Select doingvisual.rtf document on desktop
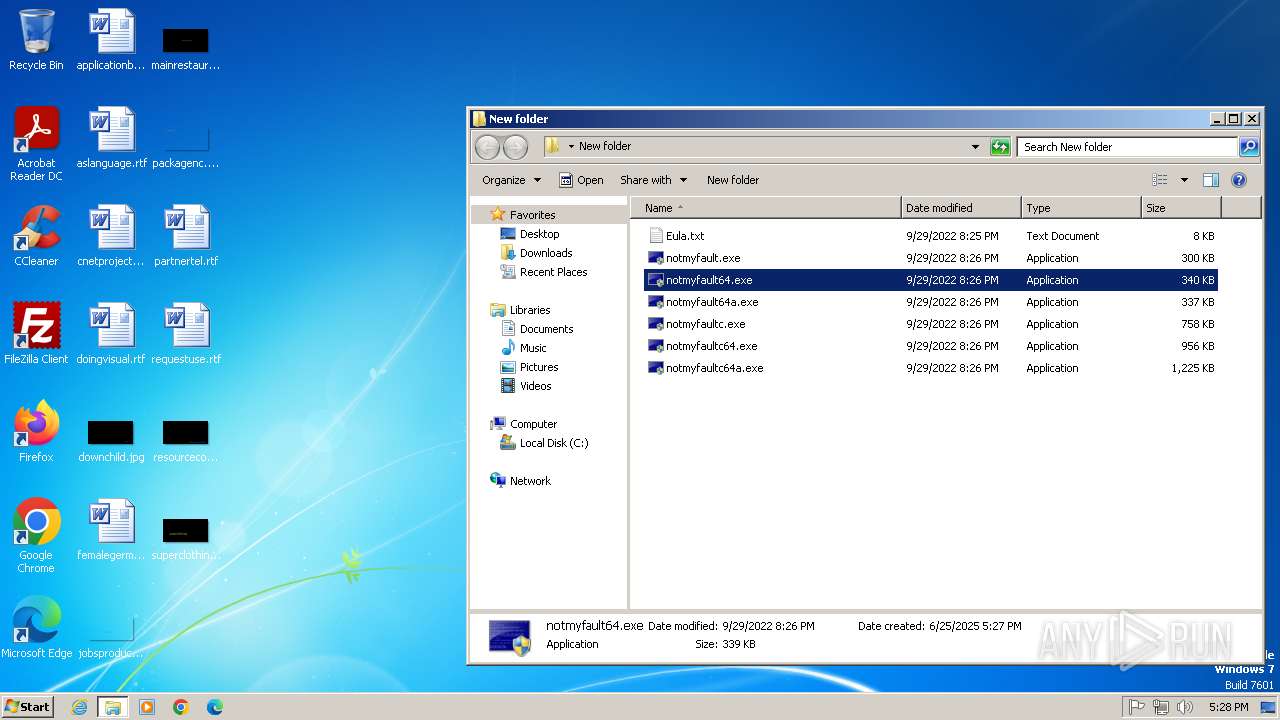The height and width of the screenshot is (720, 1280). [111, 334]
